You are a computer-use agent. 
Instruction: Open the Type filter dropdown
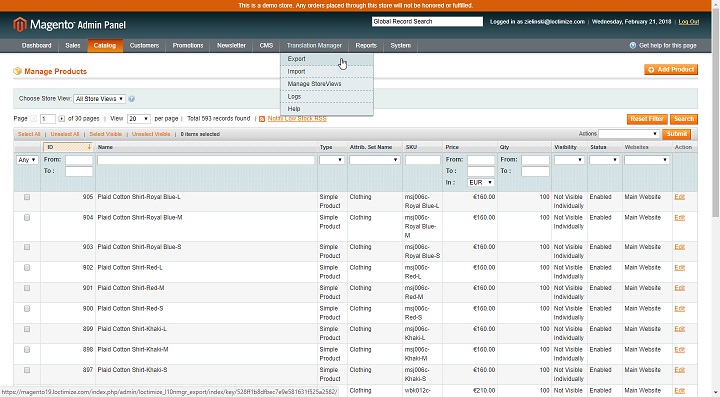[x=332, y=160]
